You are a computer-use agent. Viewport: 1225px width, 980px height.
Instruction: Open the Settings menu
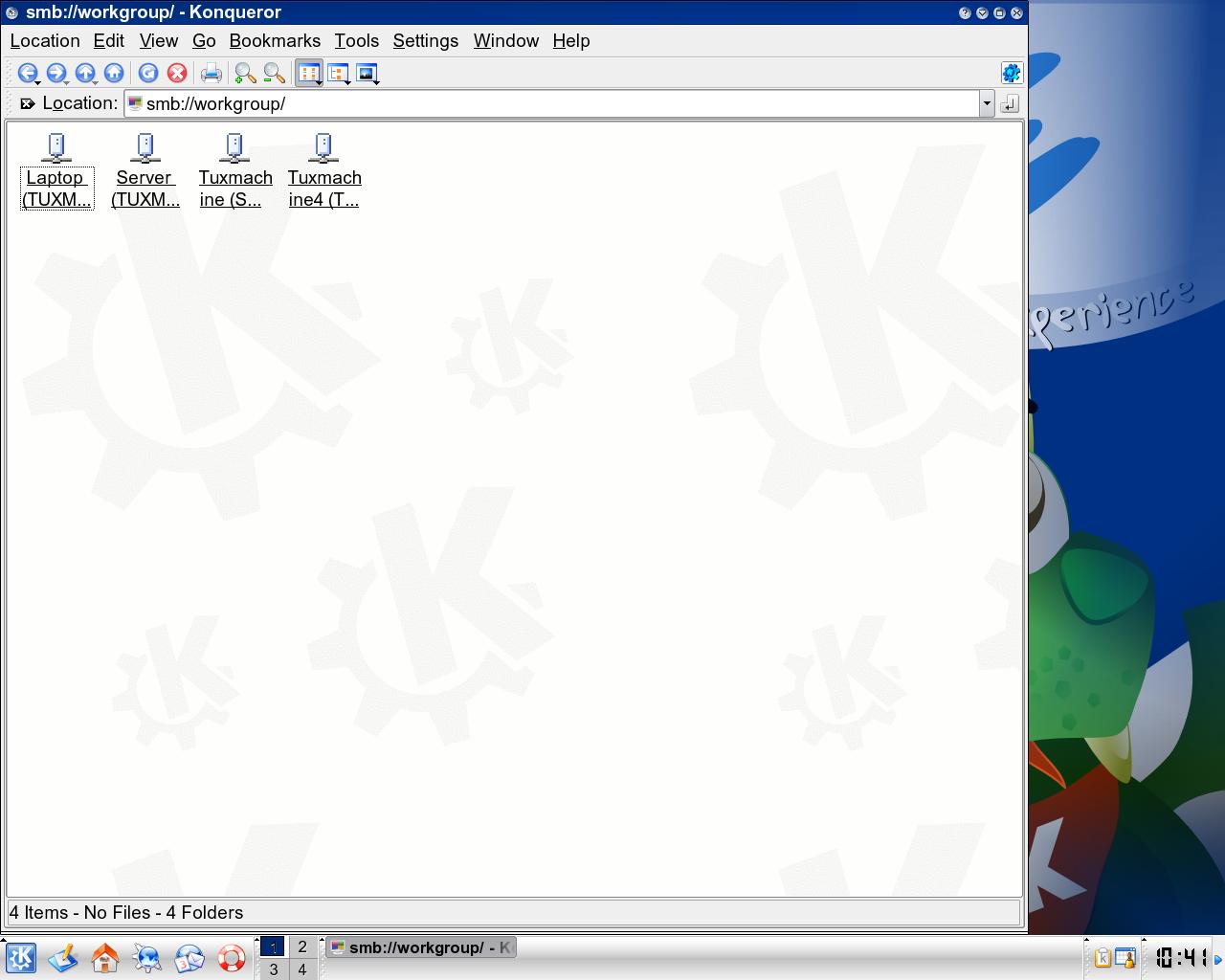click(x=426, y=40)
